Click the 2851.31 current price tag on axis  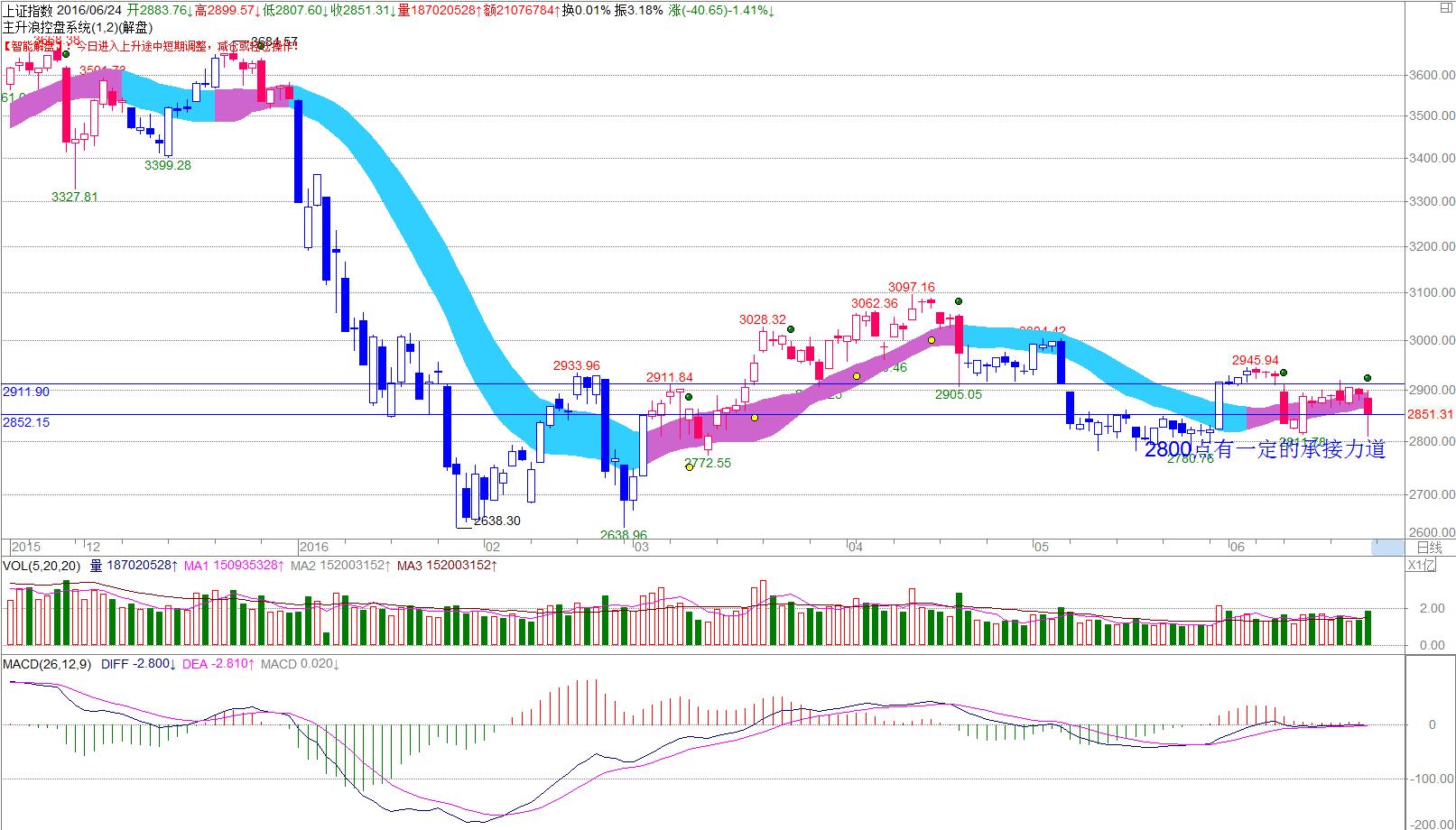tap(1430, 415)
